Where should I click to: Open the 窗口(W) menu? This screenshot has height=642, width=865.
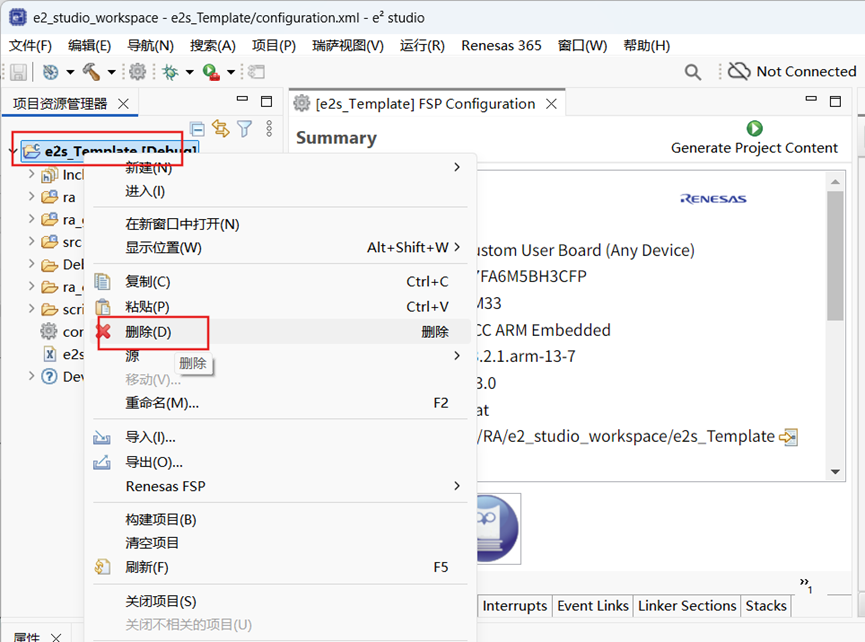[x=582, y=45]
